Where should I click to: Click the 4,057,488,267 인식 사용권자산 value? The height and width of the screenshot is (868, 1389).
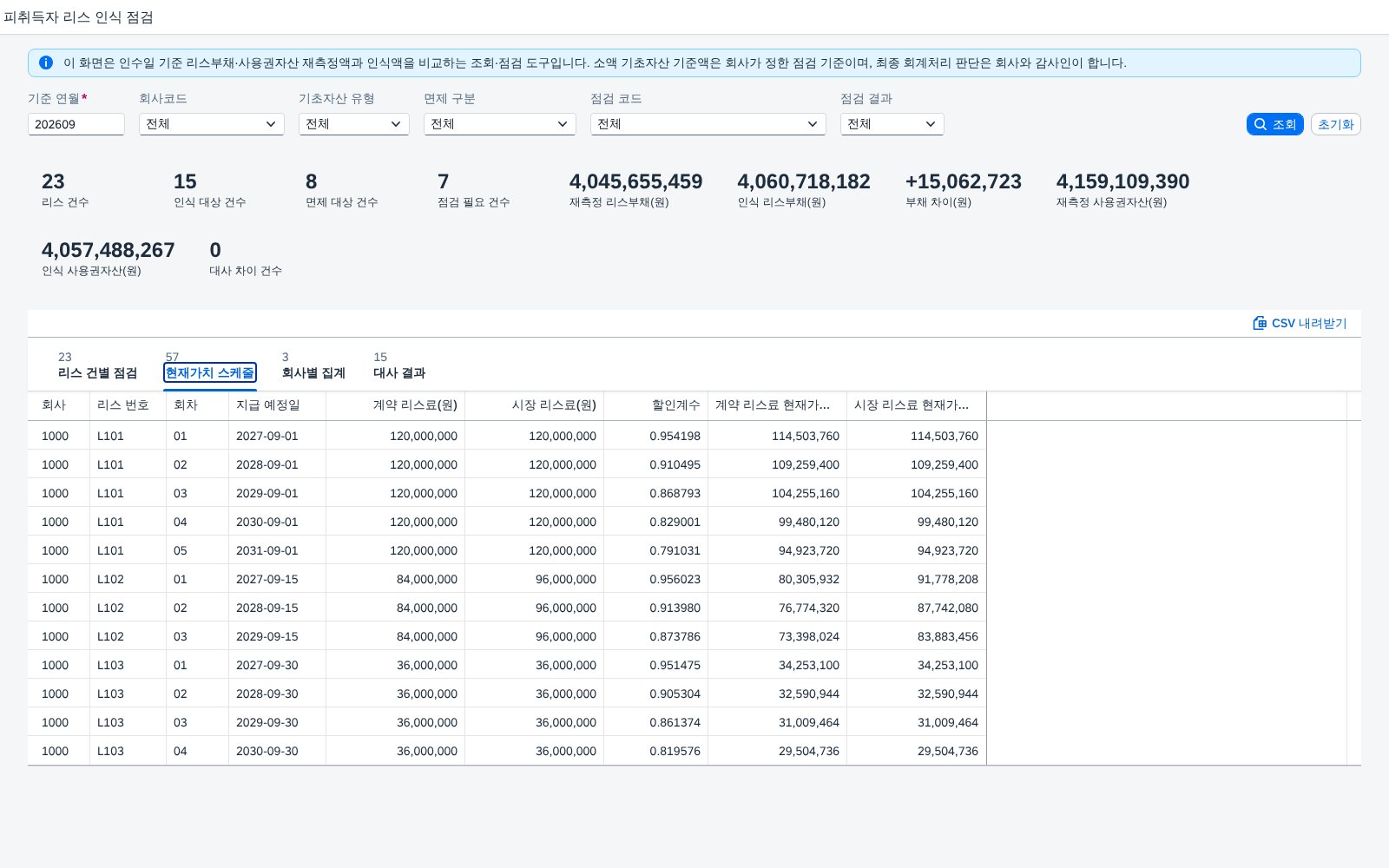point(109,250)
